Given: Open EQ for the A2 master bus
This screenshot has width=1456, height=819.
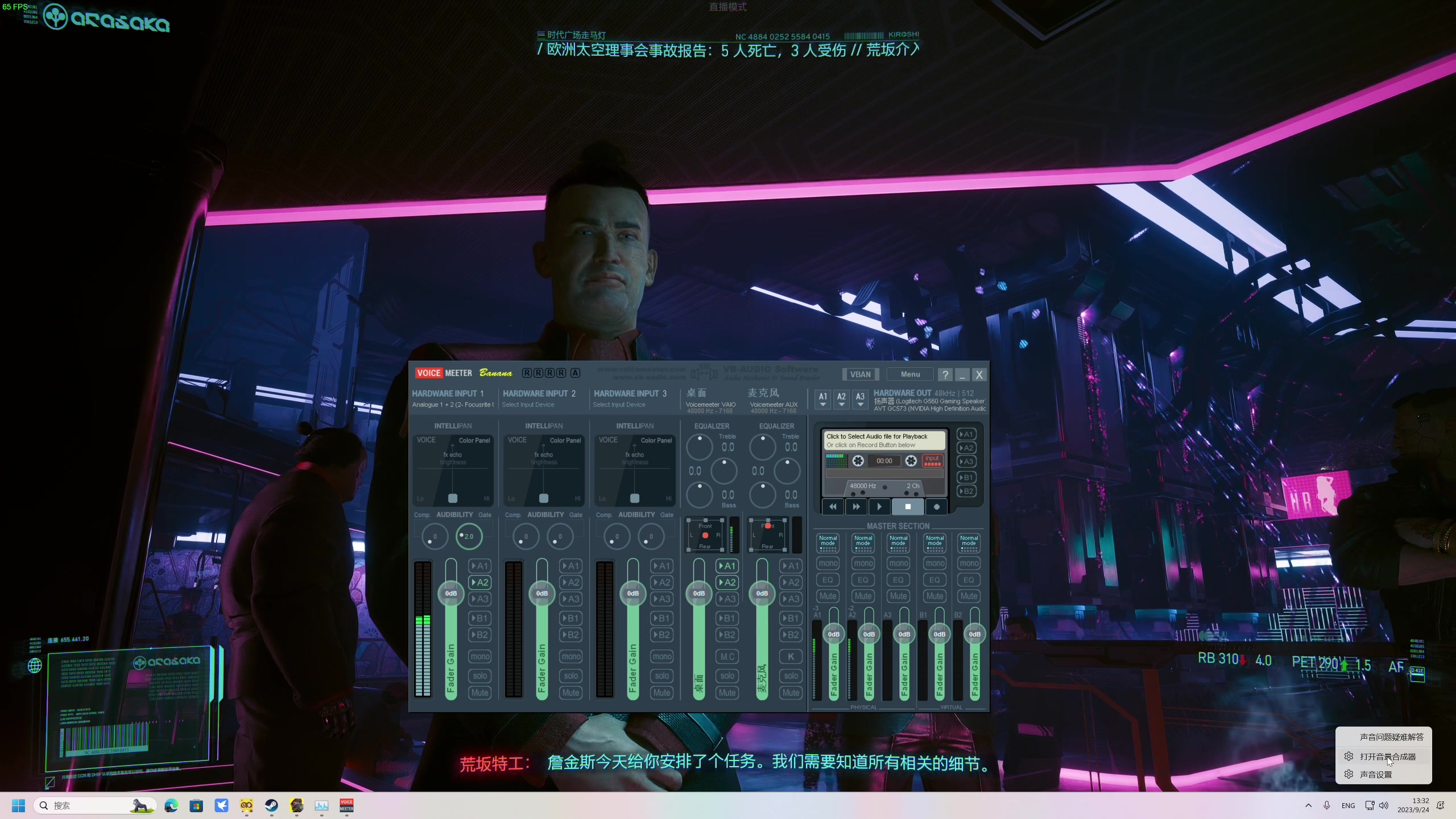Looking at the screenshot, I should [863, 580].
